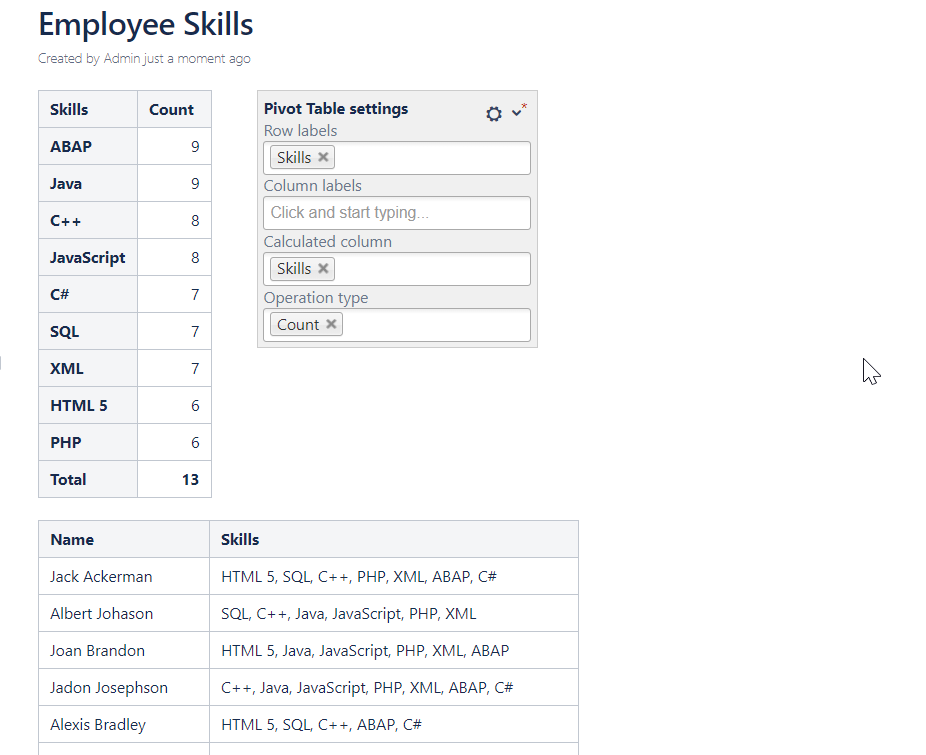Click the Name column header

72,539
